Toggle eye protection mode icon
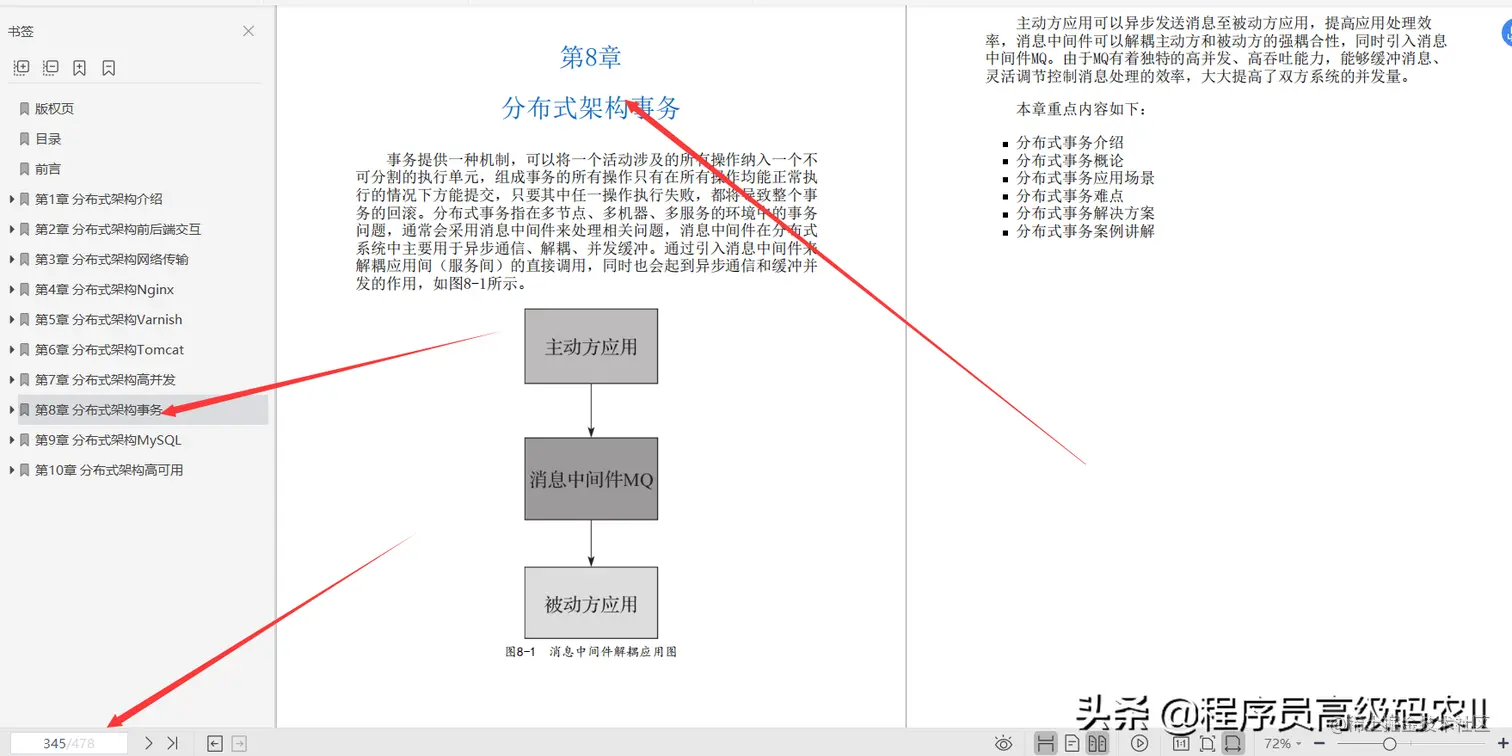The image size is (1512, 756). (1004, 743)
